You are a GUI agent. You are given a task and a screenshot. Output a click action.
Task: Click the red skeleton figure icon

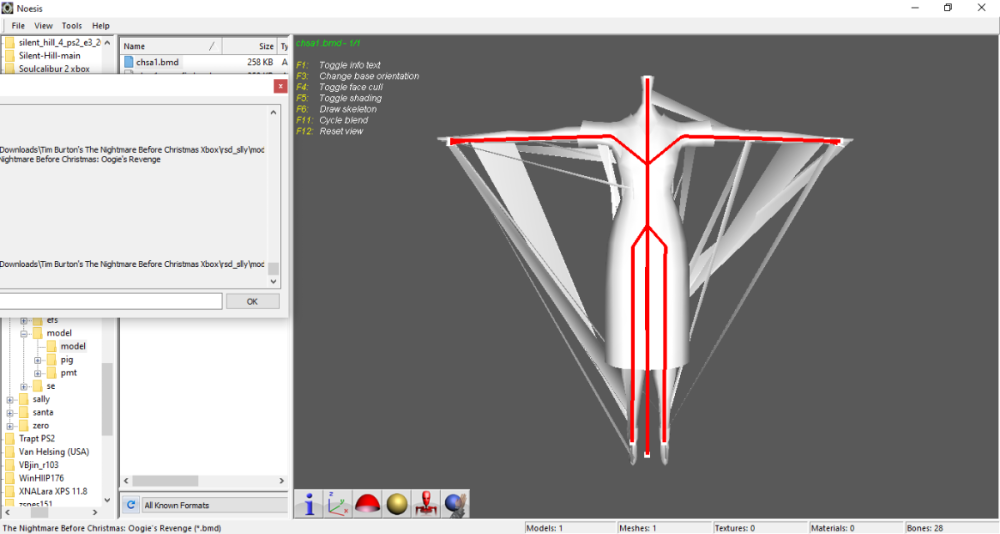[x=427, y=504]
